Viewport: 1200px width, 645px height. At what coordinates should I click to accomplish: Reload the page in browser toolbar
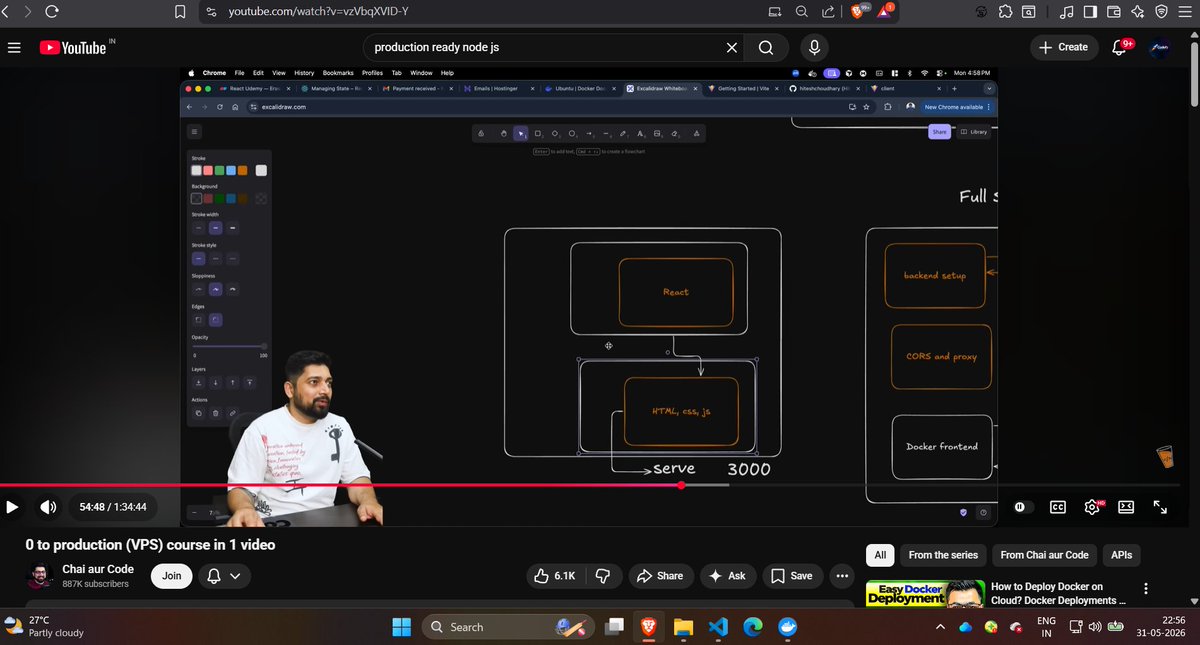click(x=51, y=11)
